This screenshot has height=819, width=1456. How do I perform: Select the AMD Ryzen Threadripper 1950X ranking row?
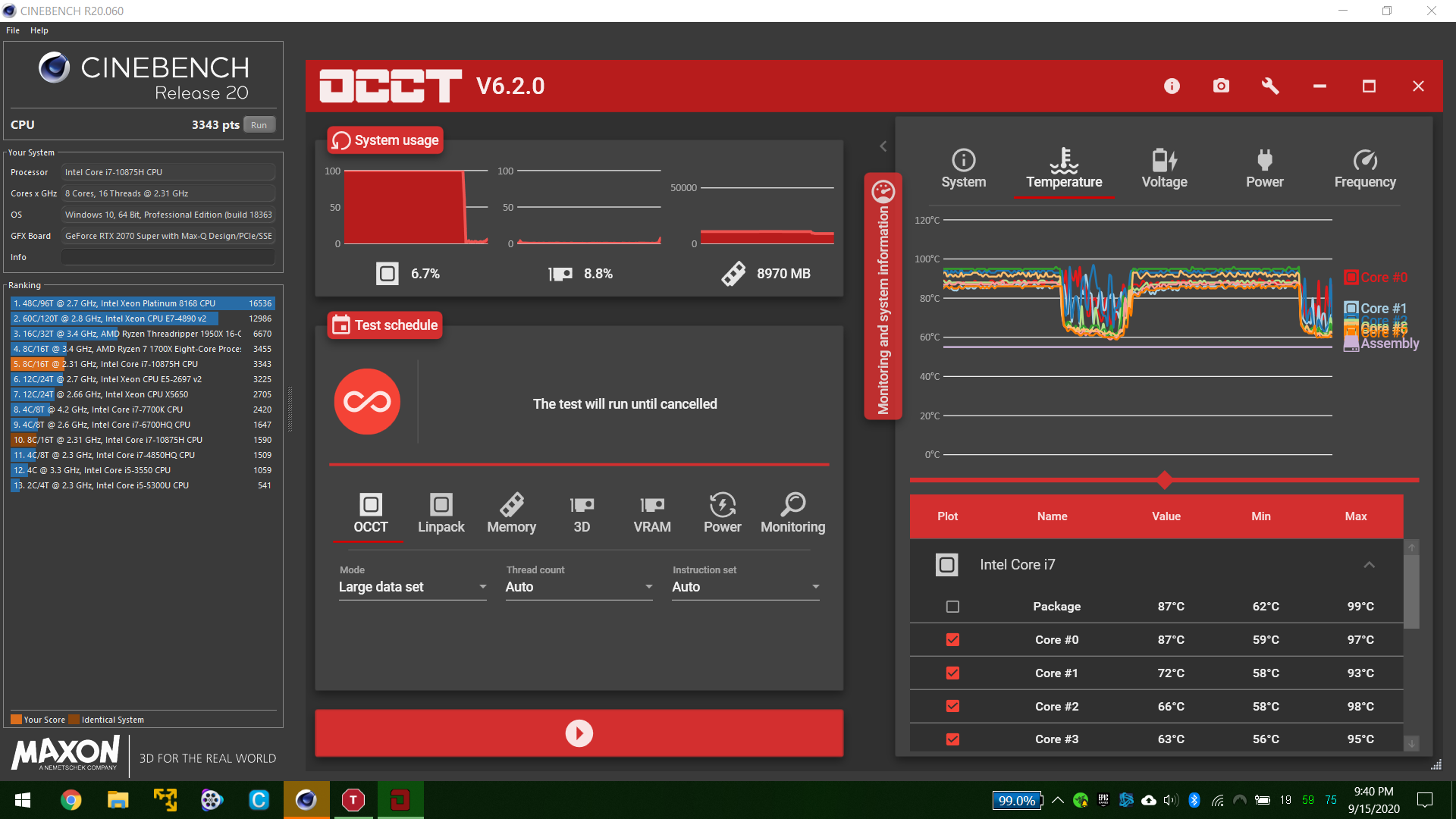[142, 334]
